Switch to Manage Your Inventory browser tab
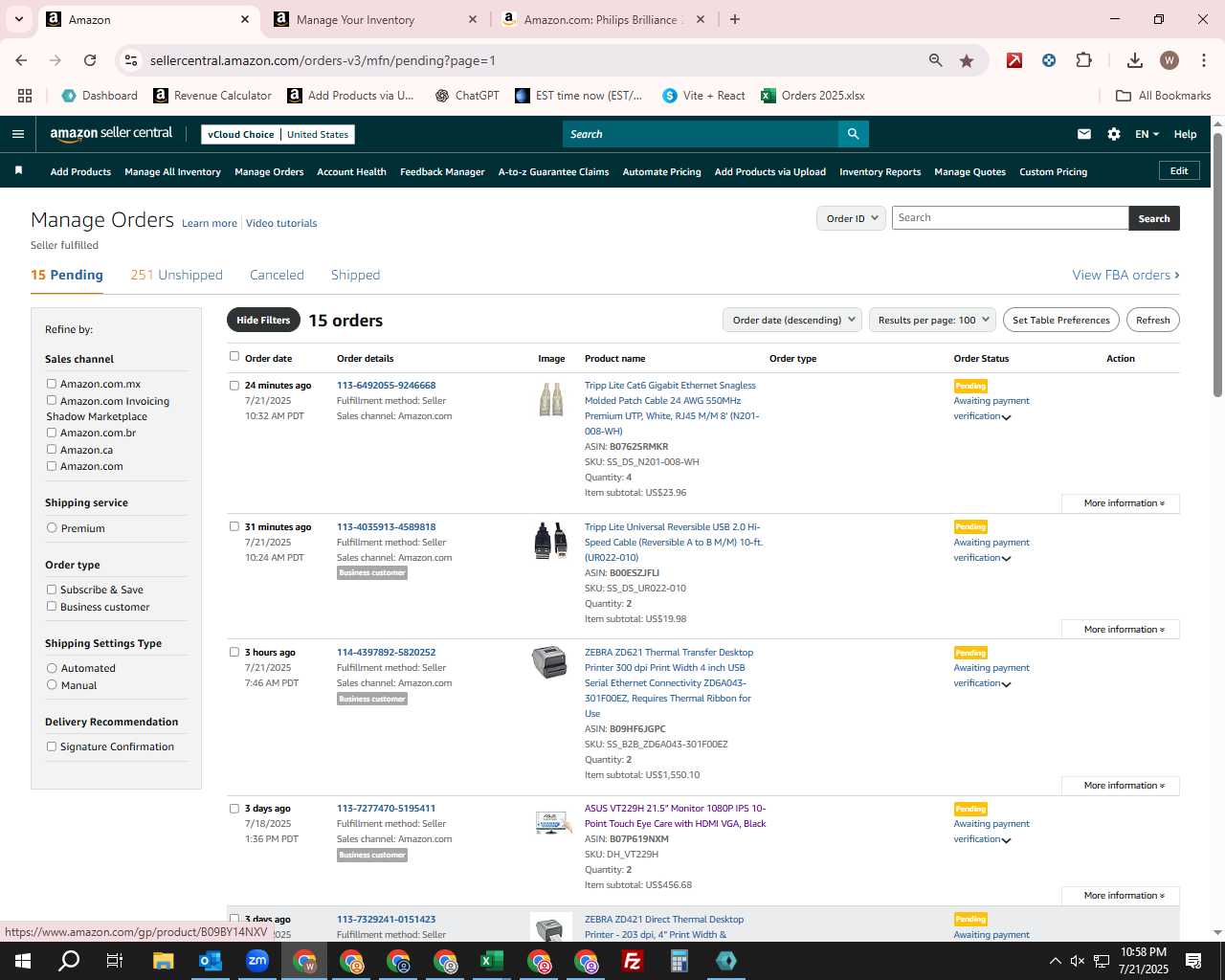Viewport: 1225px width, 980px height. click(x=373, y=19)
